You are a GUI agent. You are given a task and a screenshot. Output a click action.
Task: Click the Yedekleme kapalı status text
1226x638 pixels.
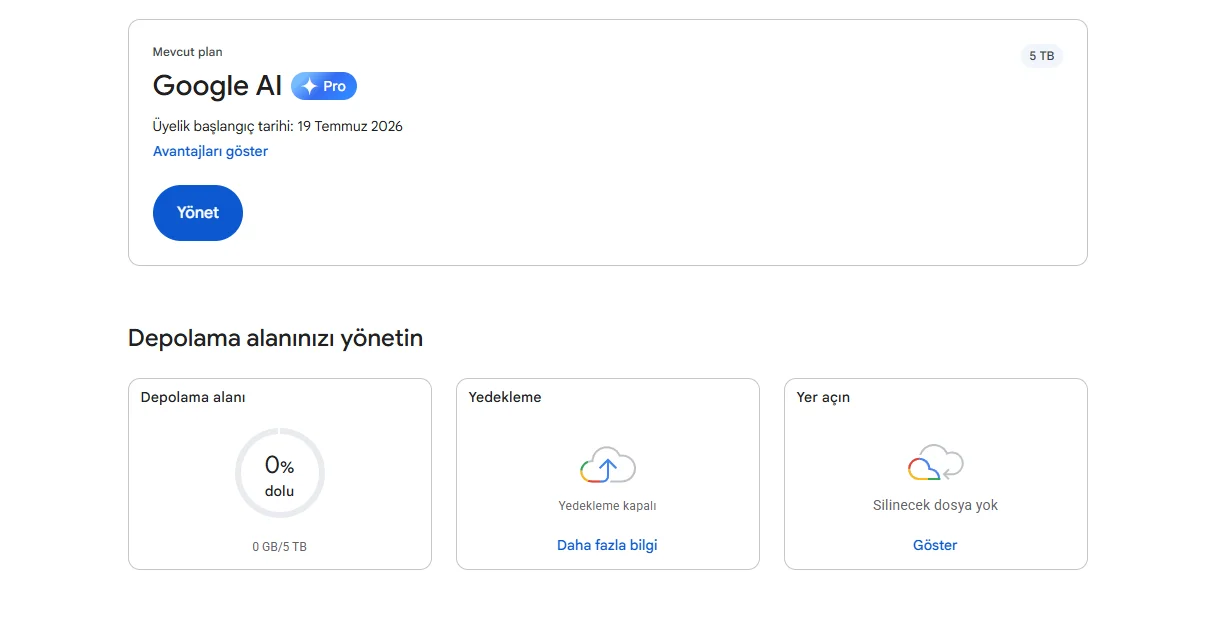pos(607,506)
